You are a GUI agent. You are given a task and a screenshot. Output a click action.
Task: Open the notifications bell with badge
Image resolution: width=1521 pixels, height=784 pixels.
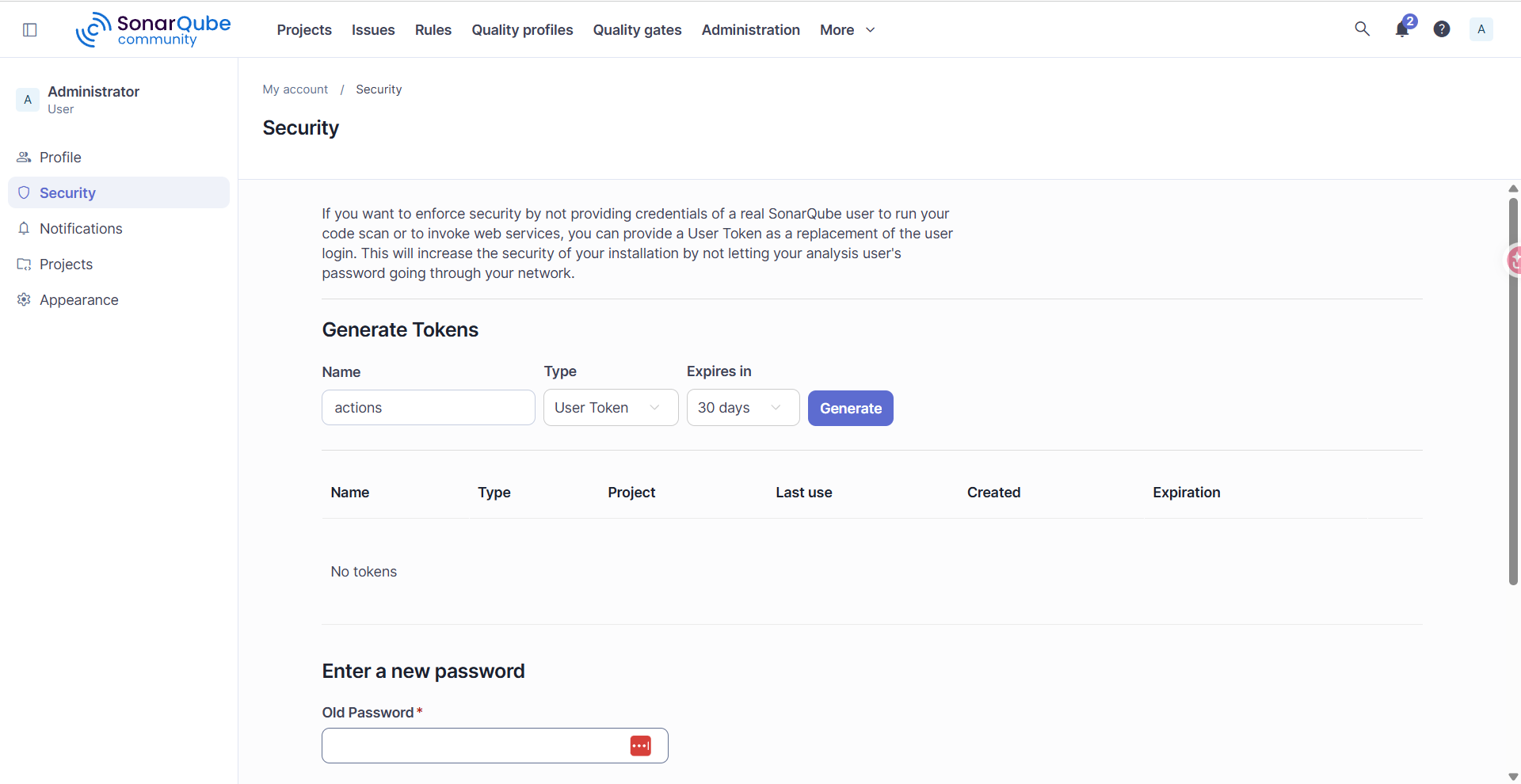pos(1403,29)
